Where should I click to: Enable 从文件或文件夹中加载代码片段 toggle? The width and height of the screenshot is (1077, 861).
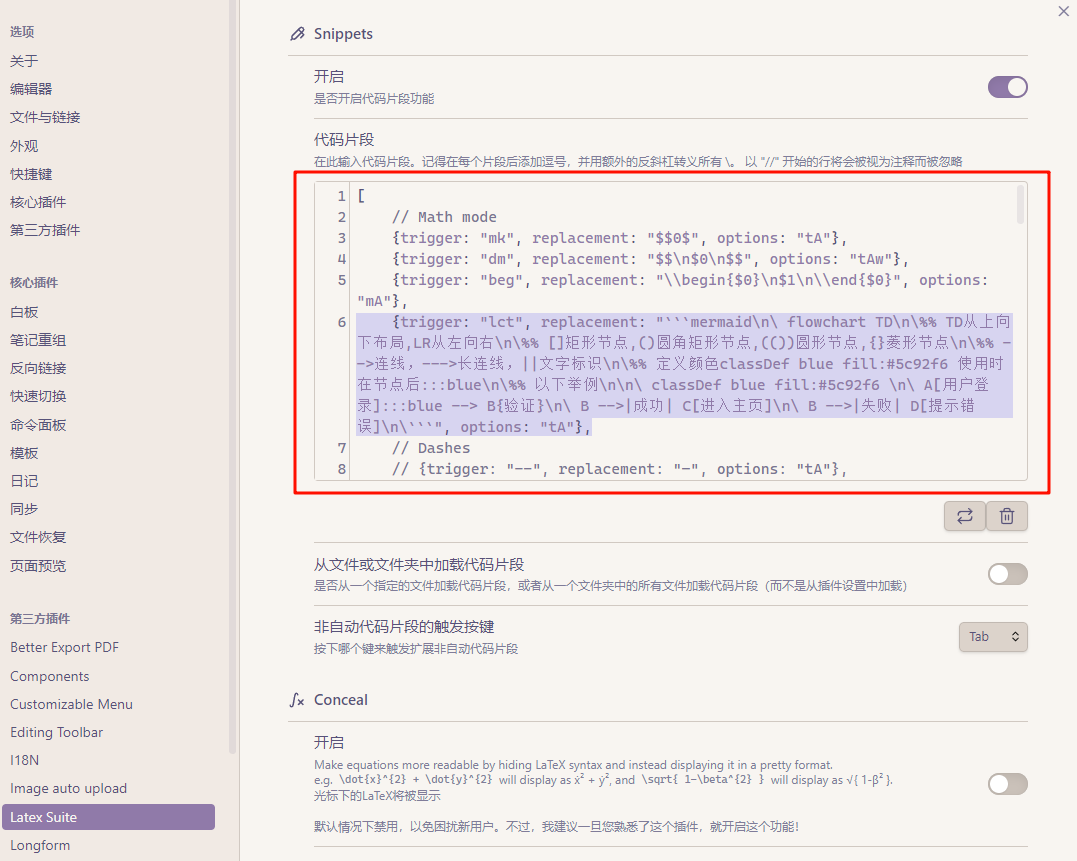(1007, 573)
